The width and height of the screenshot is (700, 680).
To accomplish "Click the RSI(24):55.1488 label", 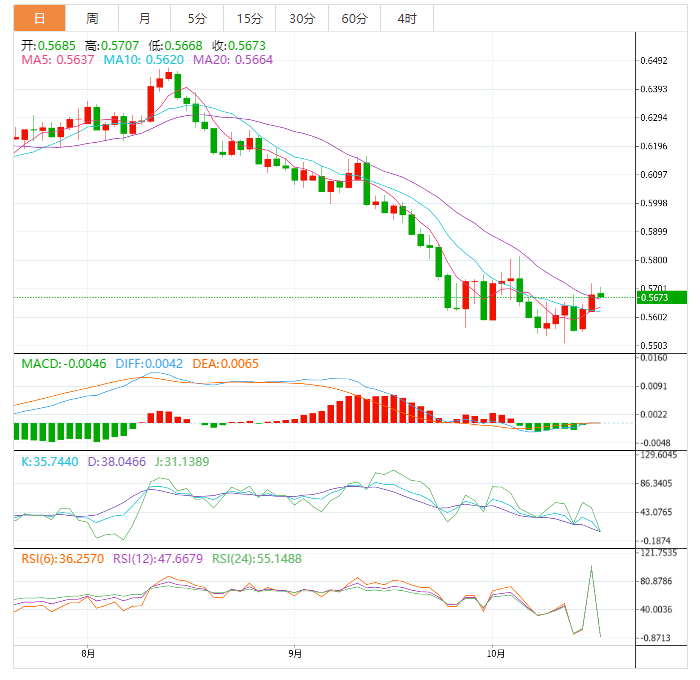I will pyautogui.click(x=257, y=559).
